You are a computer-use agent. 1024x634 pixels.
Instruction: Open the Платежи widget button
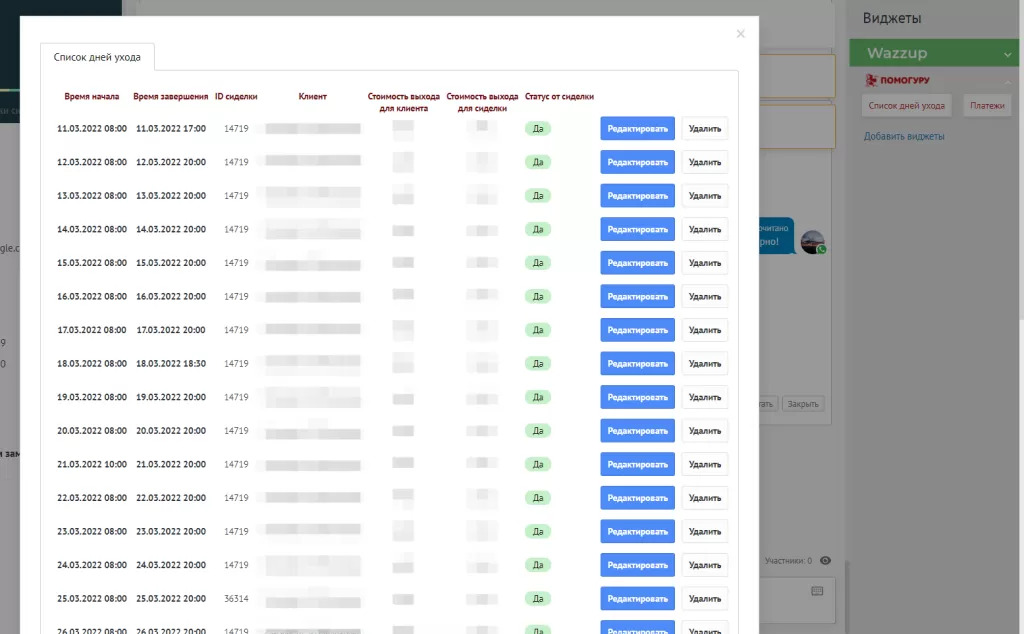coord(987,106)
